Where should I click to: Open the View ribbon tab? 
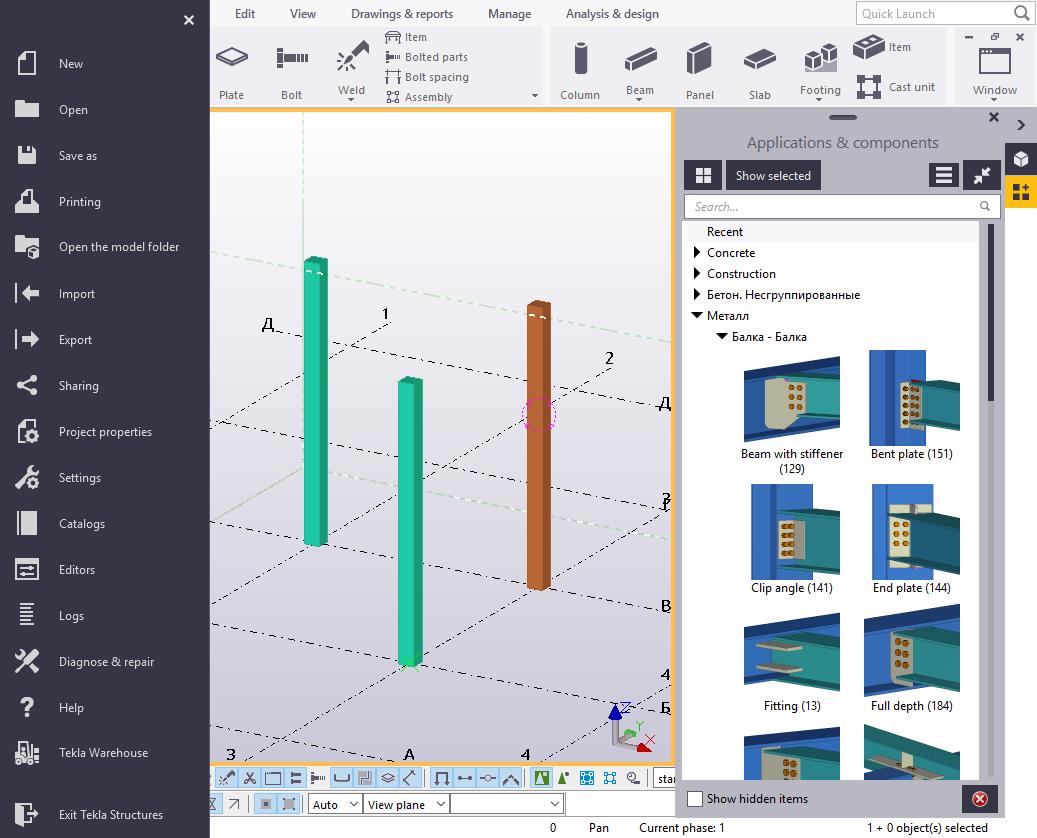302,14
